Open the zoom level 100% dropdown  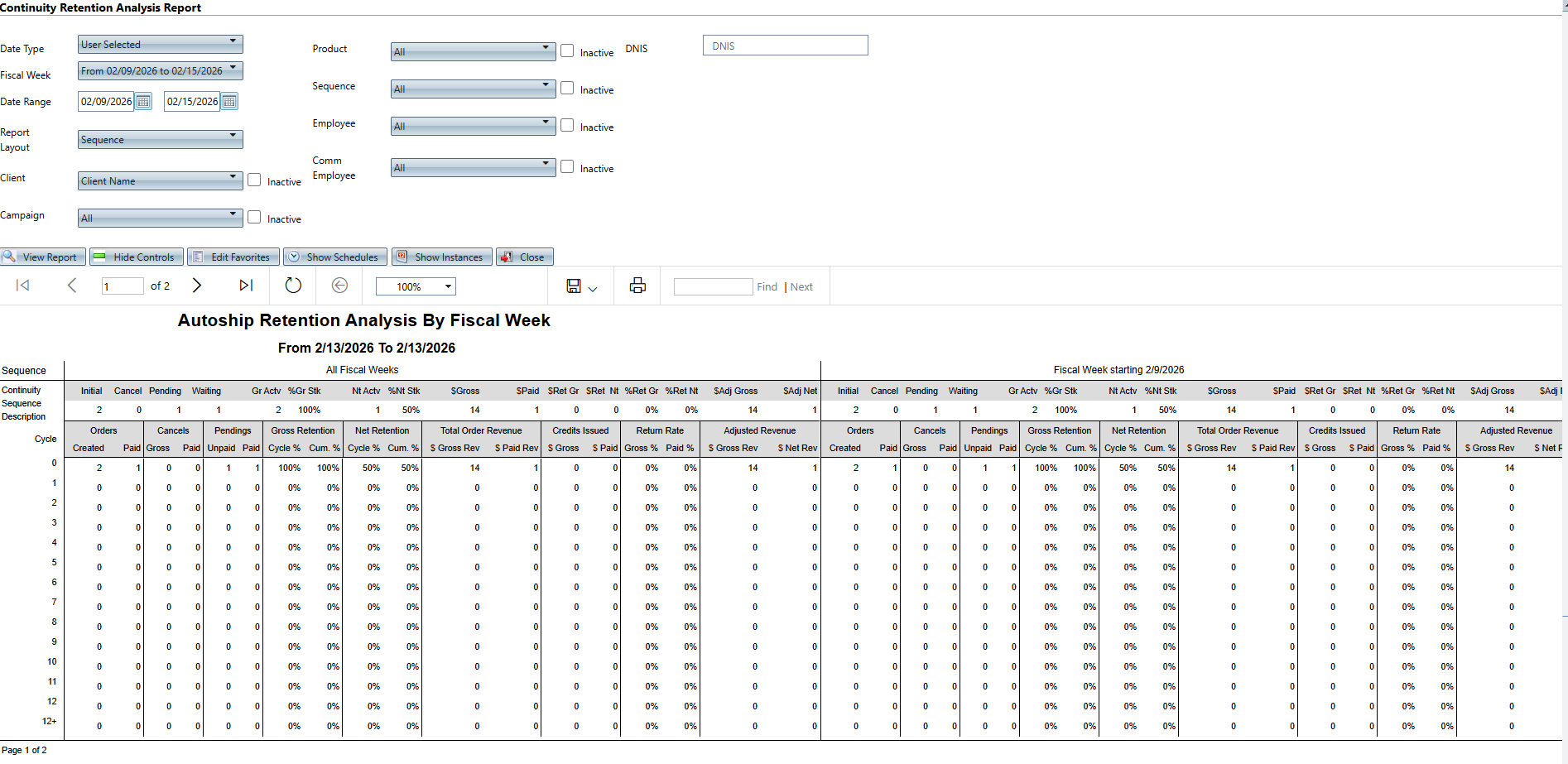tap(416, 286)
